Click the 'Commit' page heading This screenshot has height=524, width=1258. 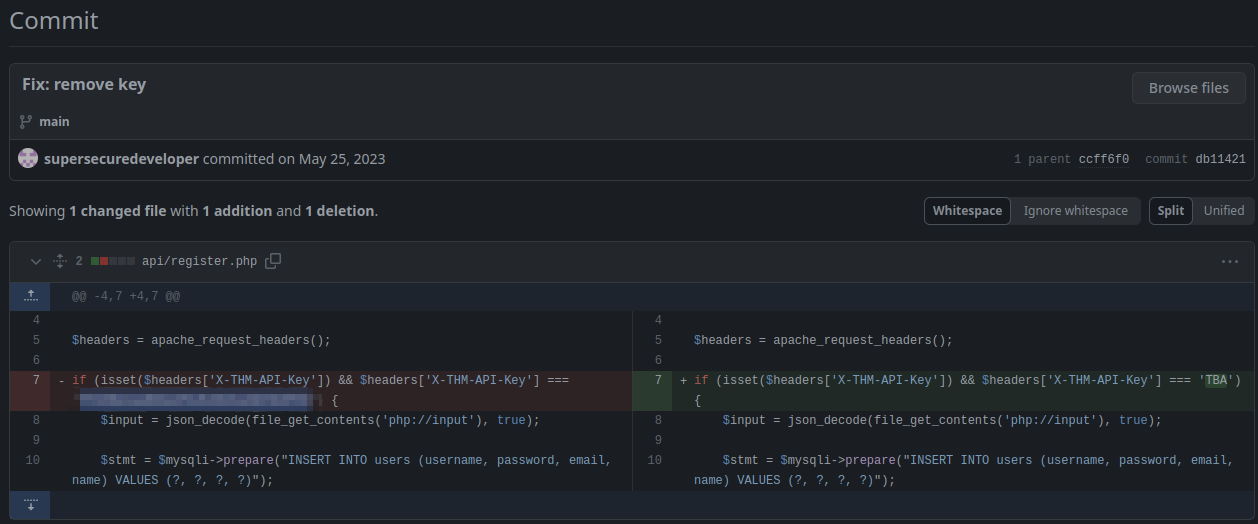pos(54,20)
